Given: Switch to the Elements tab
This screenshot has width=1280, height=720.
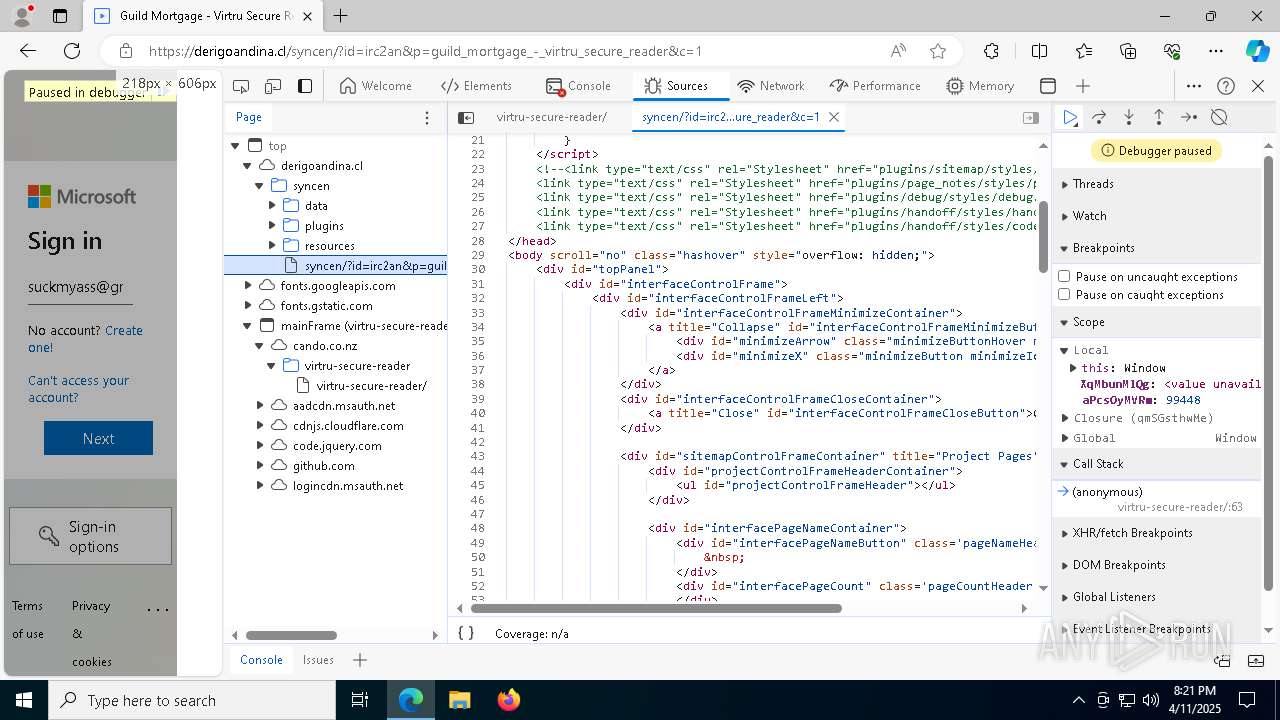Looking at the screenshot, I should pyautogui.click(x=476, y=86).
